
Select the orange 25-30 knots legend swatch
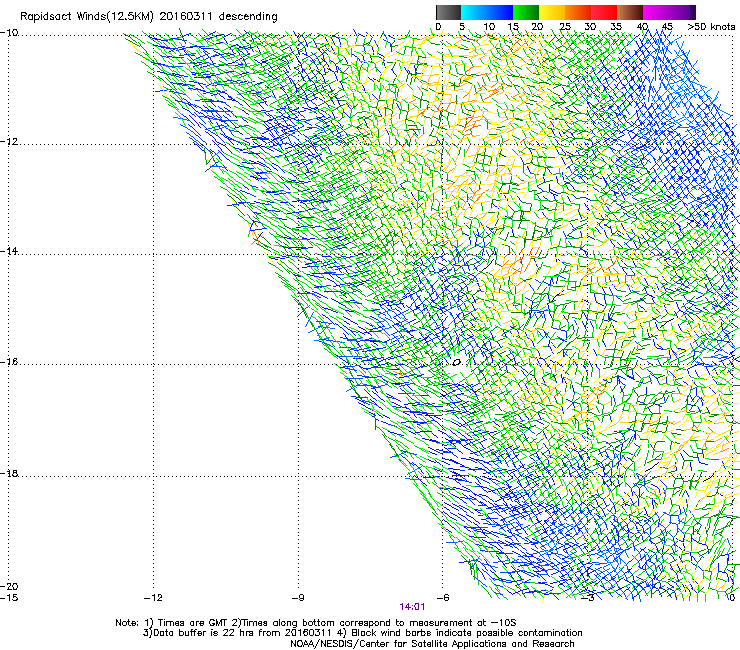coord(578,12)
